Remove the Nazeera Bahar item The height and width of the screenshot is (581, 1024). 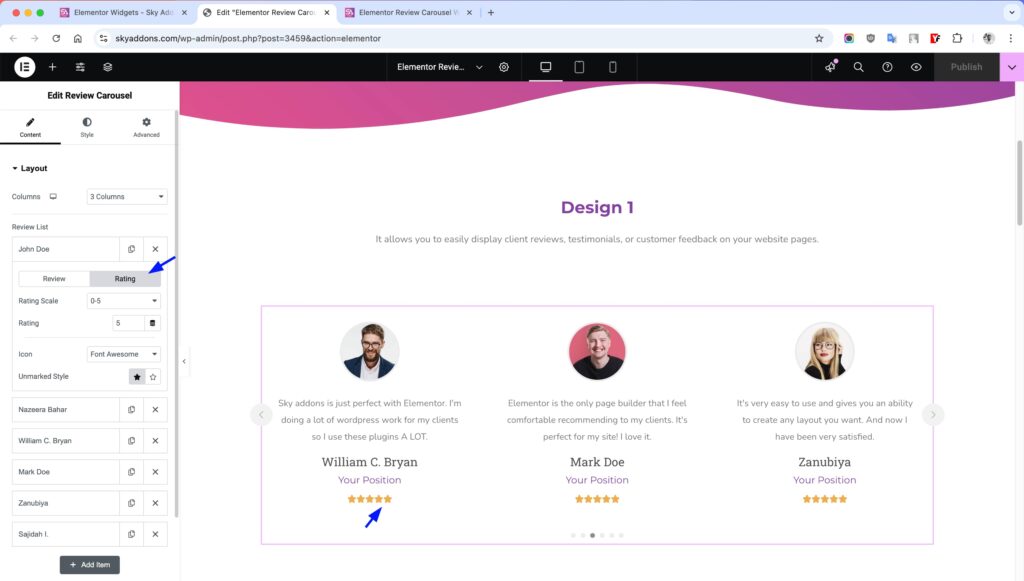(x=155, y=409)
